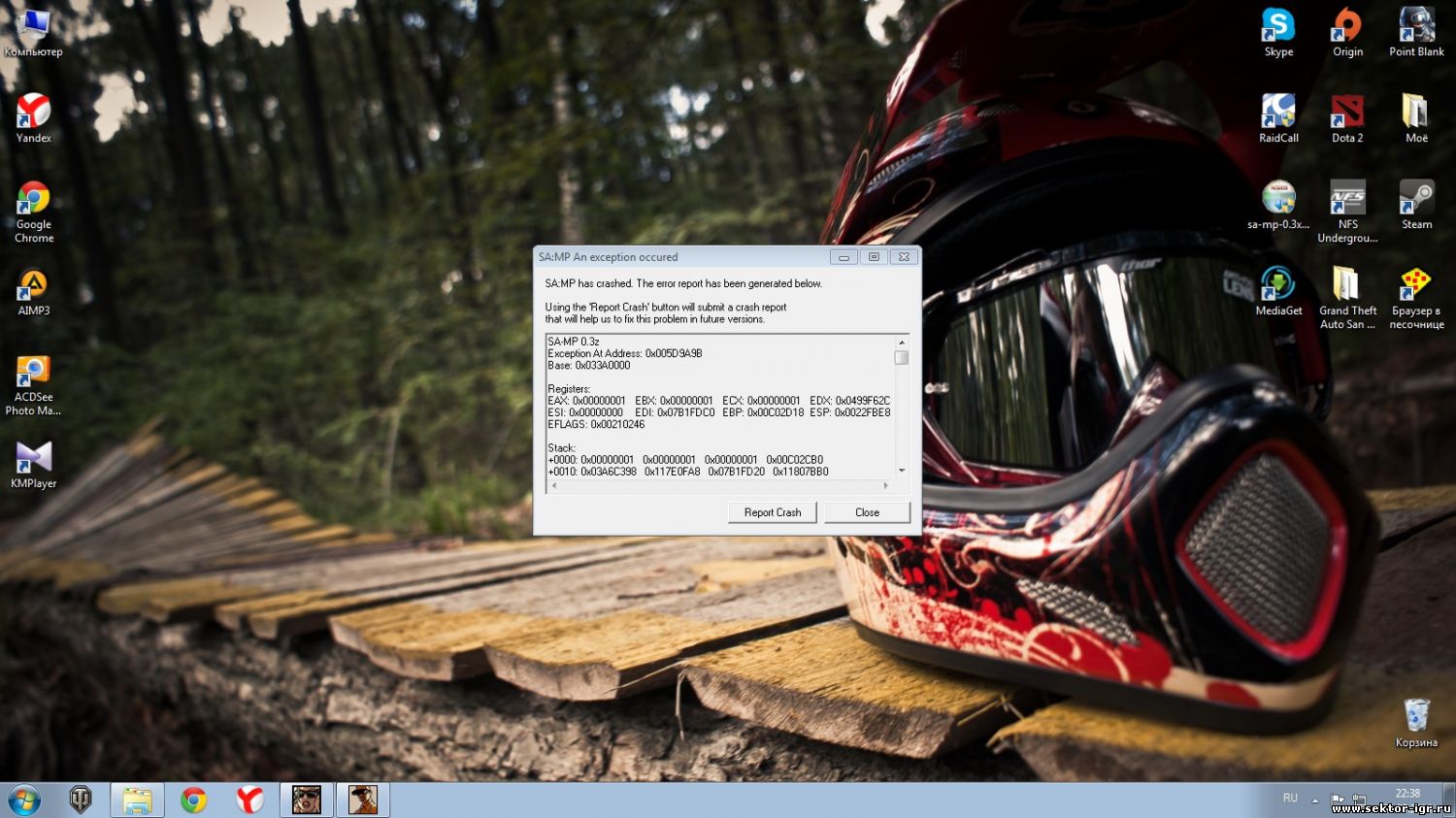The image size is (1456, 818).
Task: Open the Windows Start menu
Action: [x=24, y=801]
